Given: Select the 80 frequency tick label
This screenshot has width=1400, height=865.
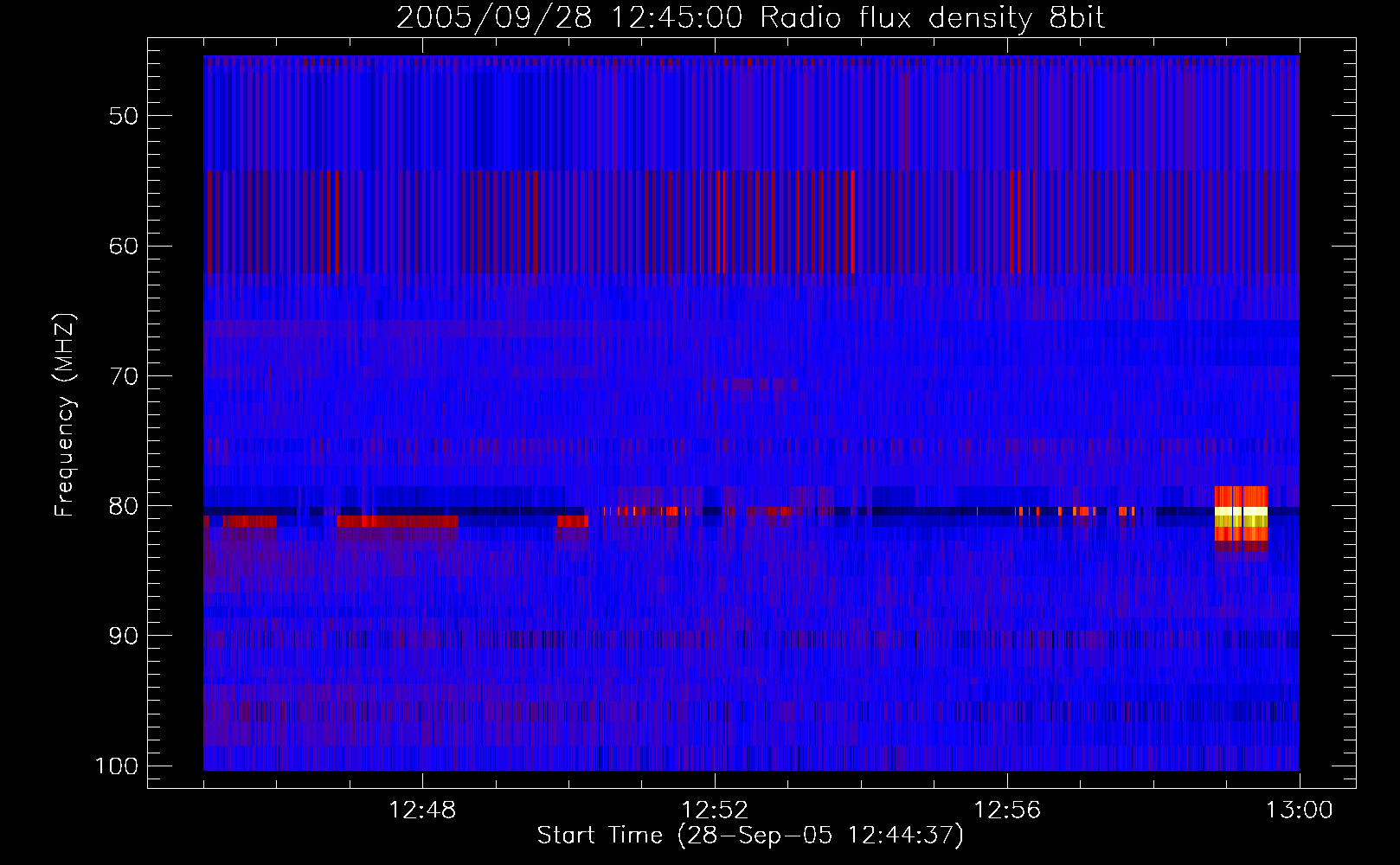Looking at the screenshot, I should coord(124,506).
